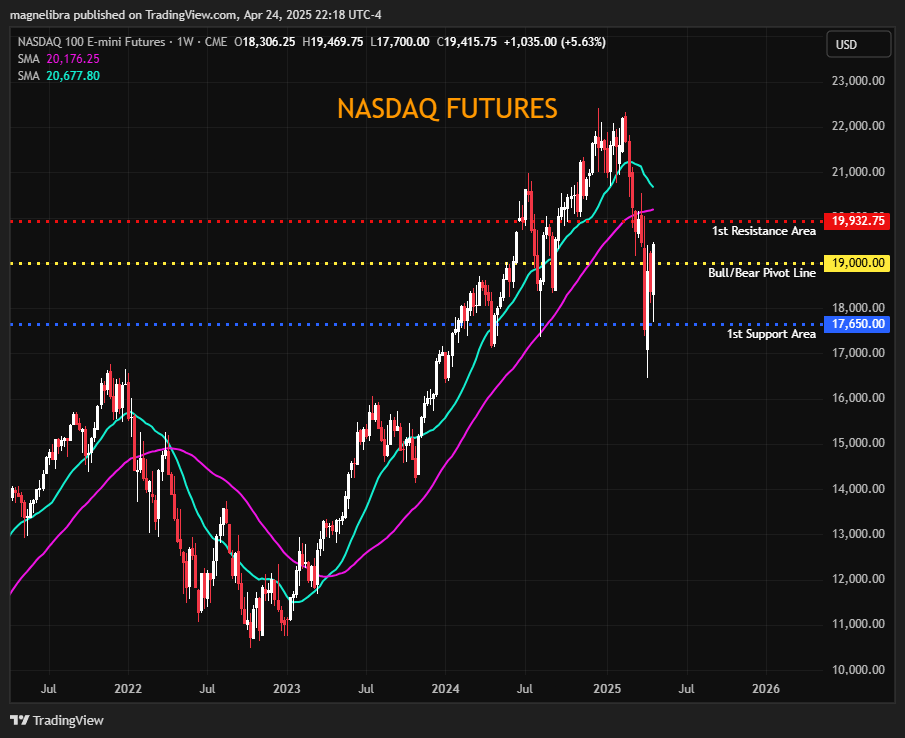Viewport: 905px width, 738px height.
Task: Click the magenta SMA 20,176.25 legend entry
Action: 58,59
